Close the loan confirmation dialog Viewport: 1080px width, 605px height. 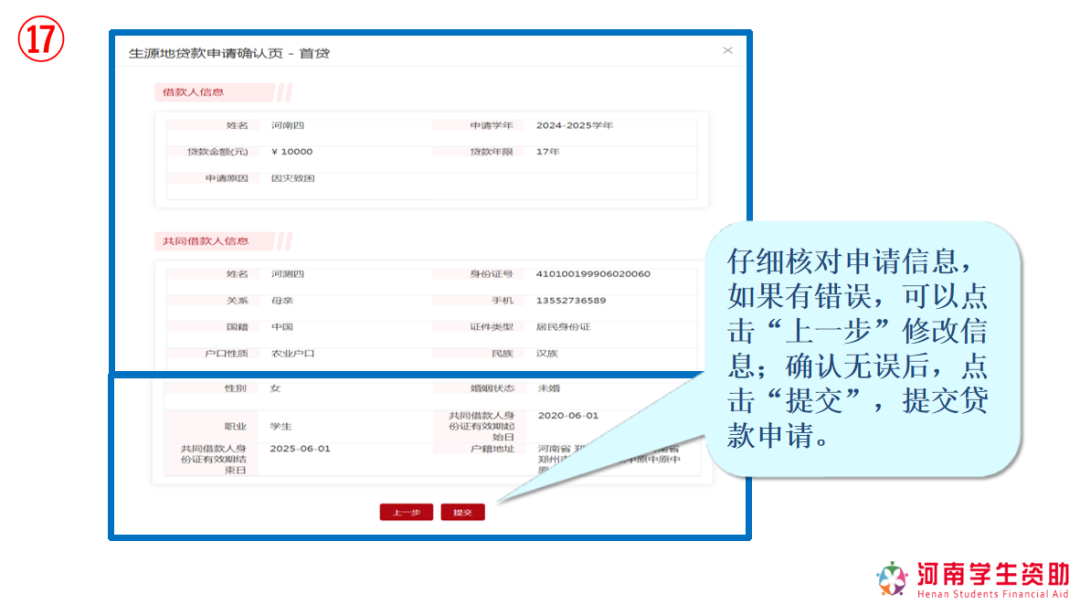(727, 50)
